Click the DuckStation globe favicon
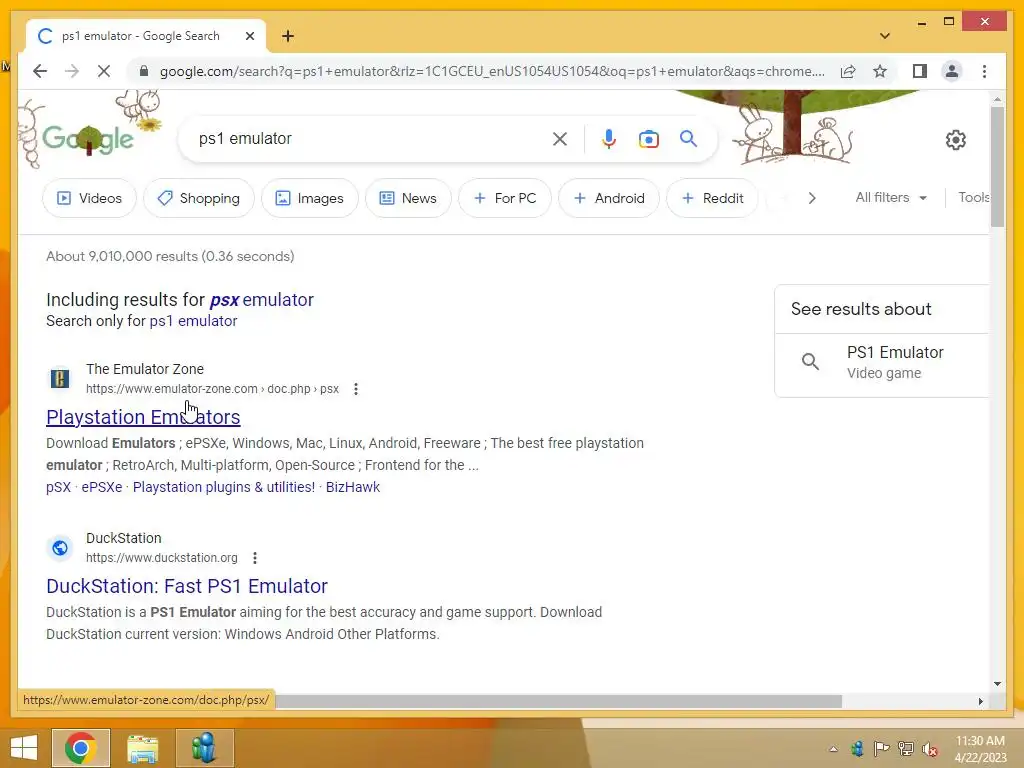 tap(60, 547)
